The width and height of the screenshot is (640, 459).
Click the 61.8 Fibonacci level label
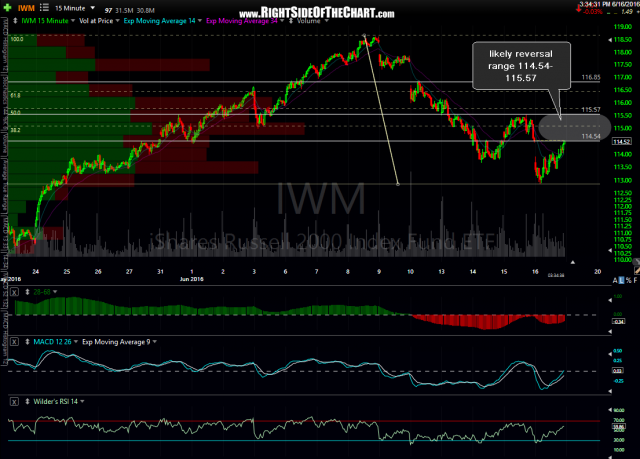point(15,95)
